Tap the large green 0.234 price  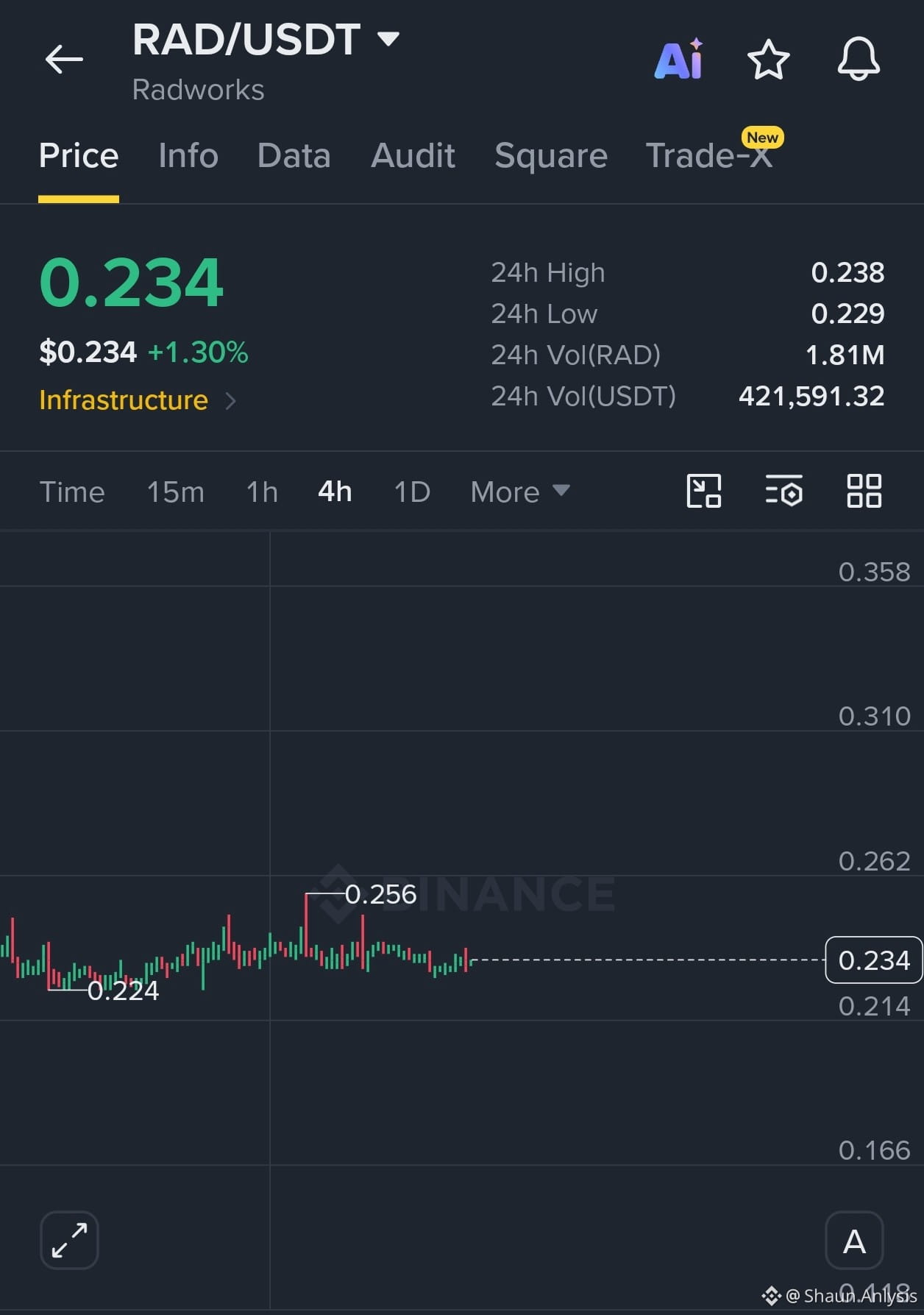131,282
